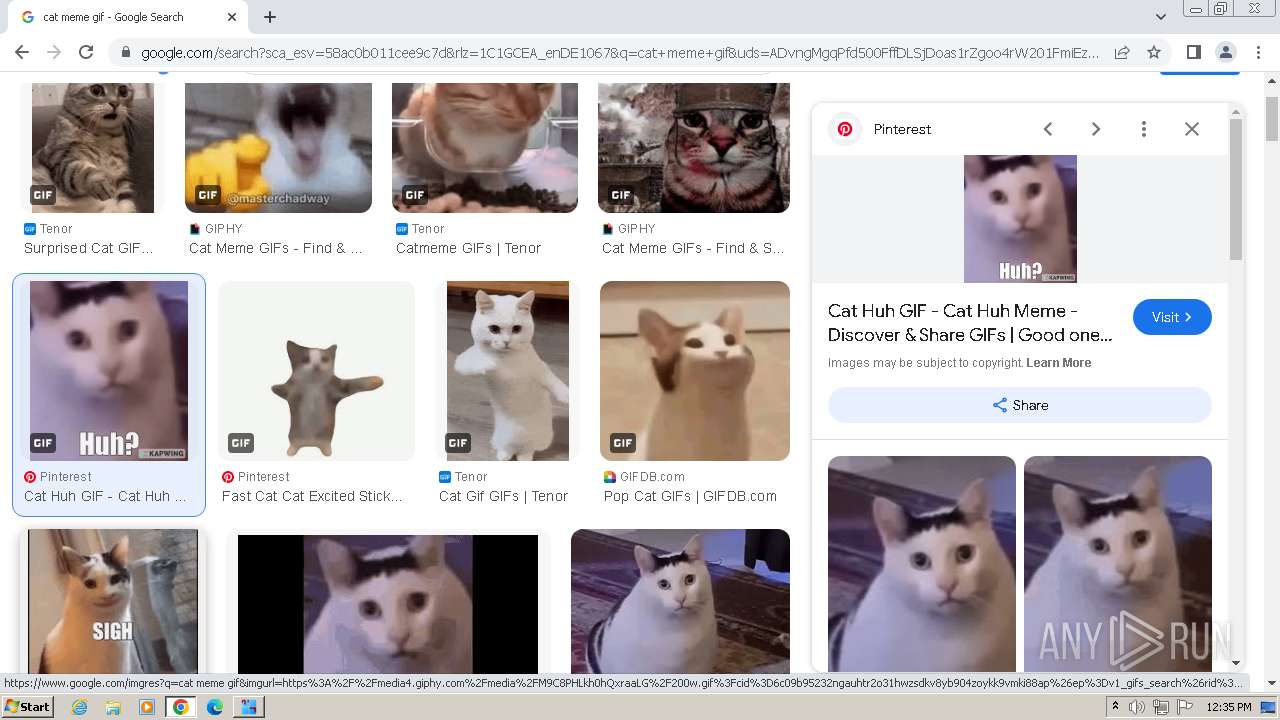
Task: Open the volume control in tray
Action: (x=1137, y=707)
